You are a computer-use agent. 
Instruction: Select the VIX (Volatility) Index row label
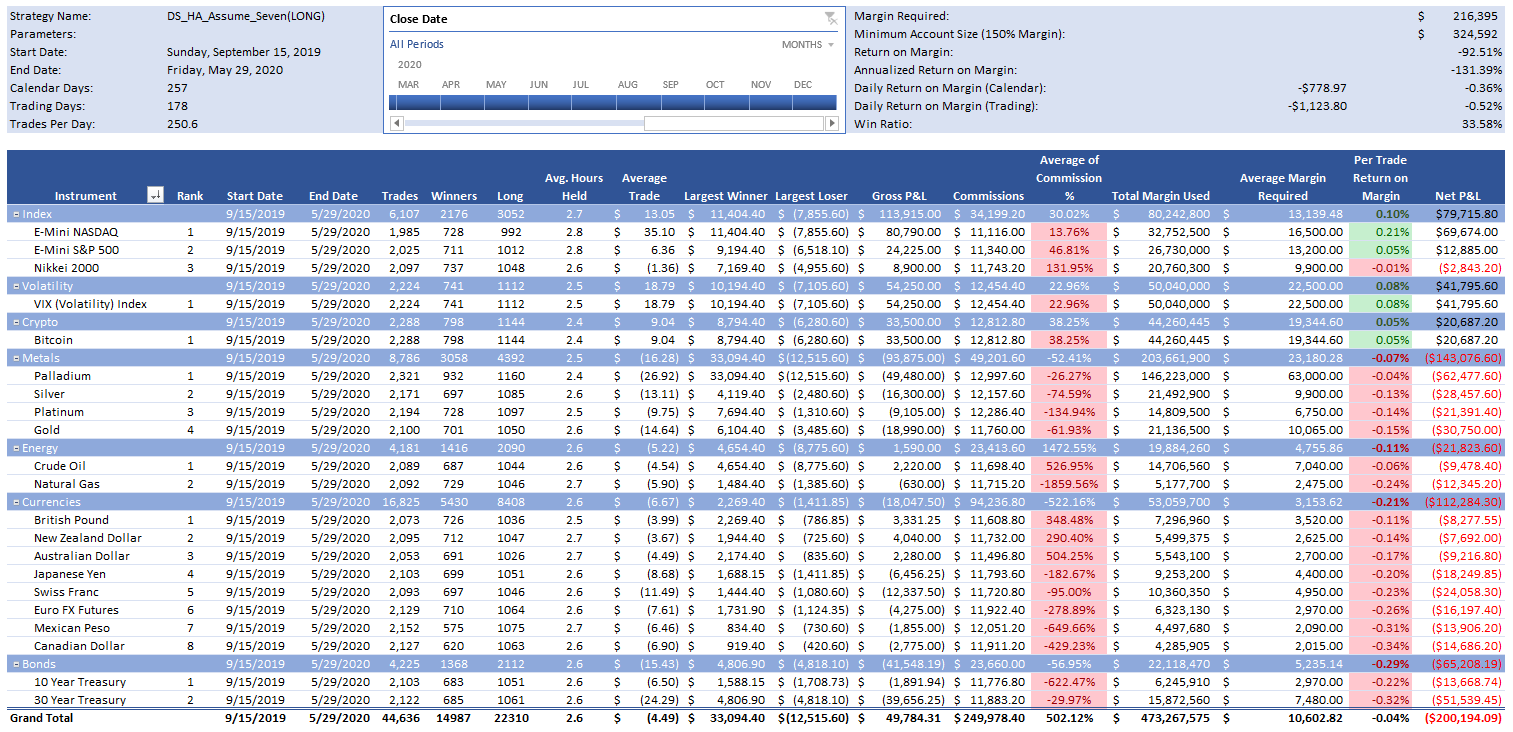click(x=90, y=304)
